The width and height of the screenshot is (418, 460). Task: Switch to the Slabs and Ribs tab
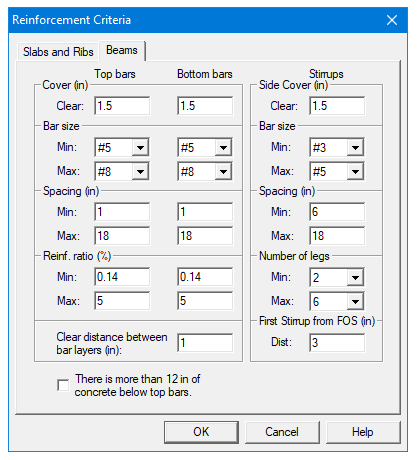58,52
